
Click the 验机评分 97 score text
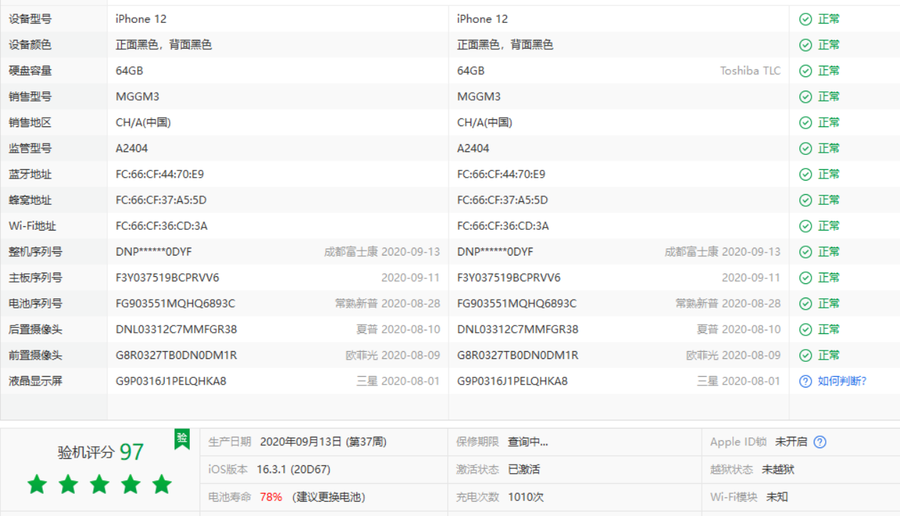point(101,452)
